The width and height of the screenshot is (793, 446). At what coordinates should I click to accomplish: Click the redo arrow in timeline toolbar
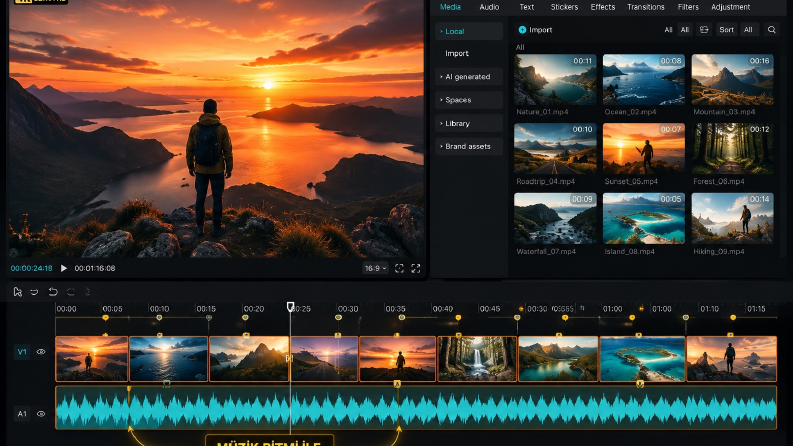71,292
